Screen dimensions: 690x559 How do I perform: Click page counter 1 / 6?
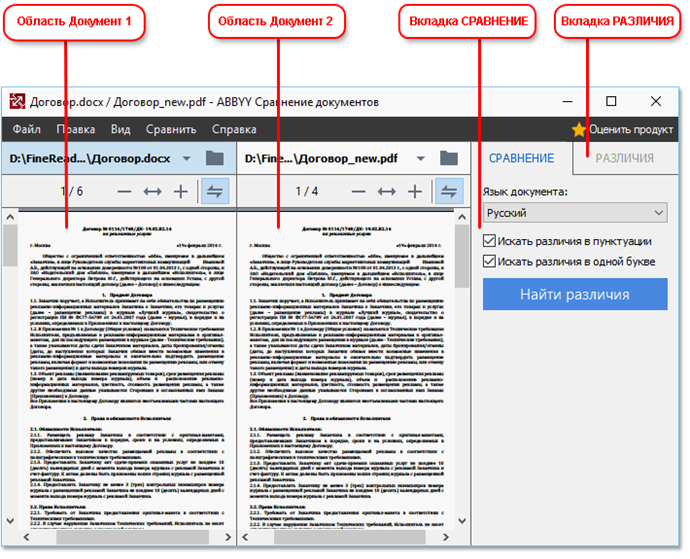coord(71,191)
